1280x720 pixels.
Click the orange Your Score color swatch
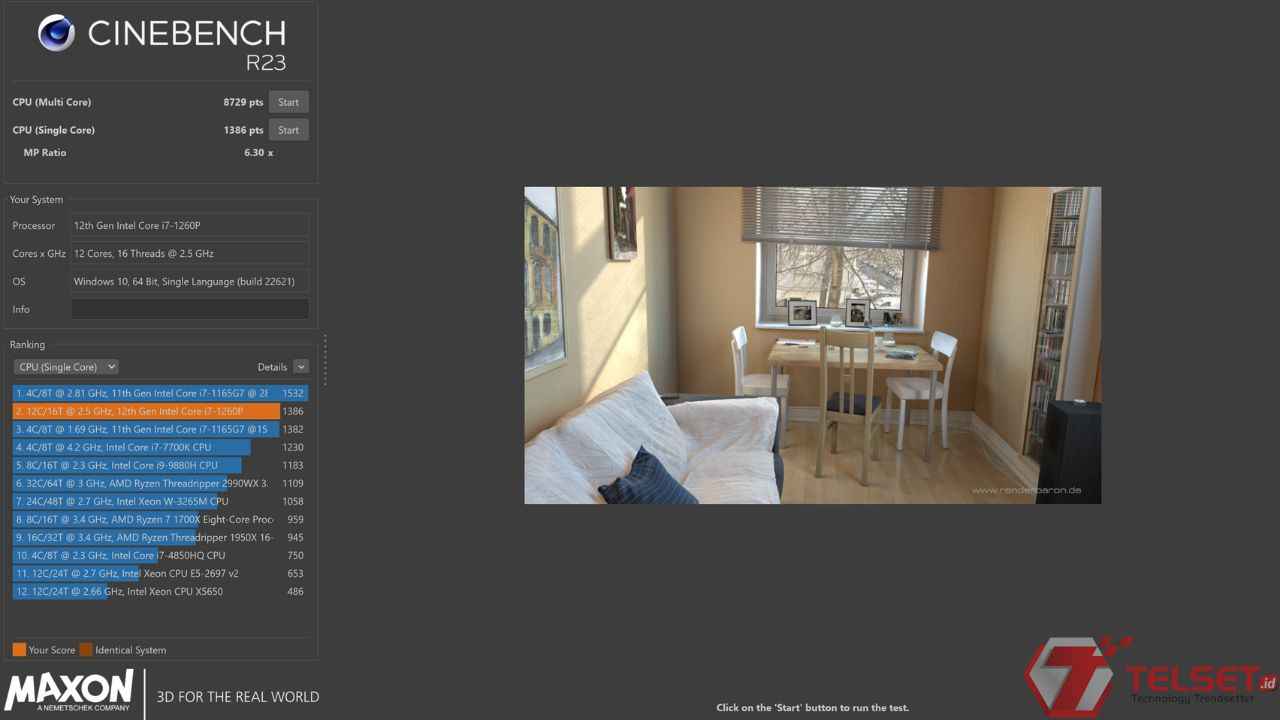(19, 650)
